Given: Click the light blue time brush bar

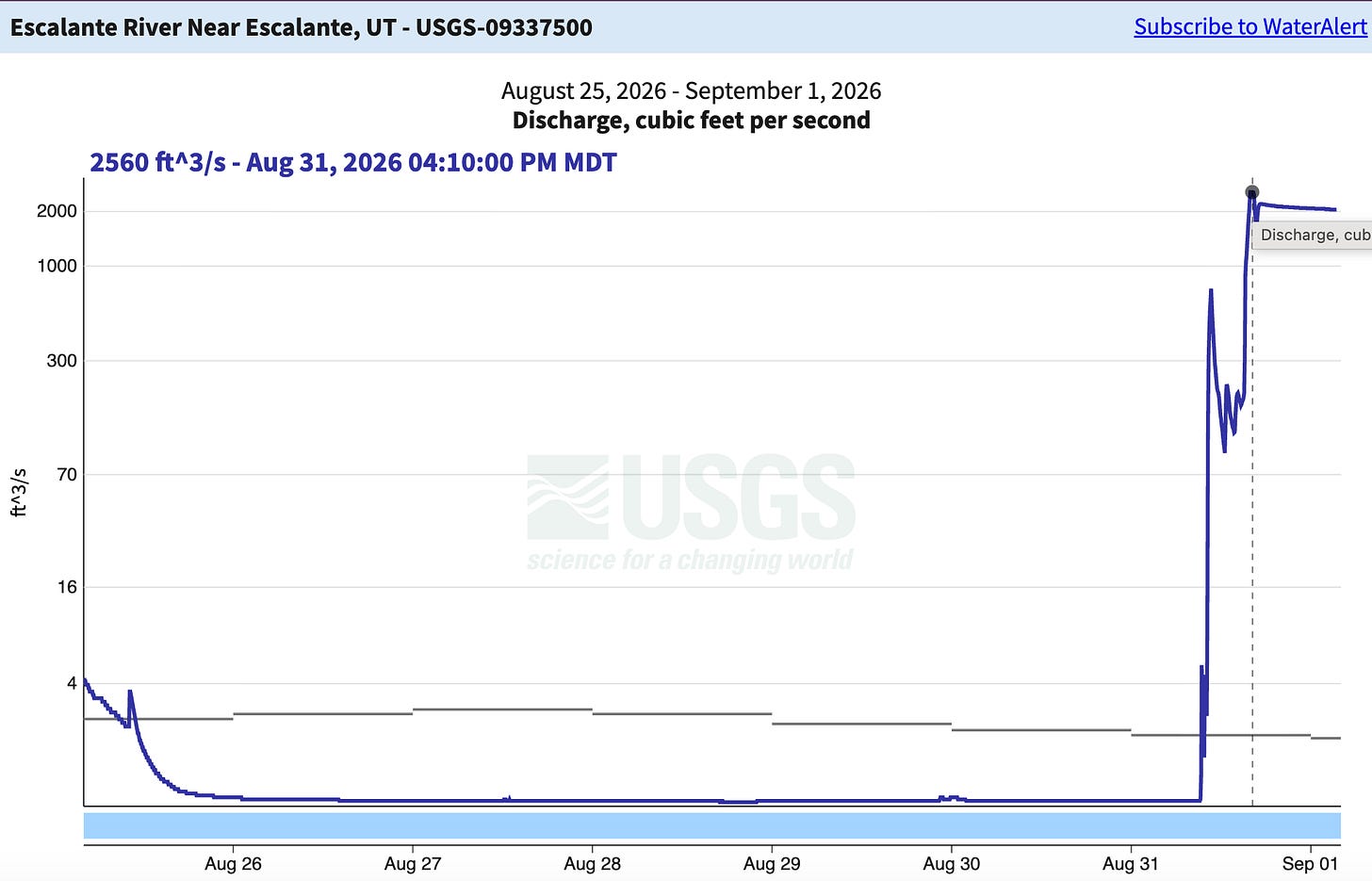Looking at the screenshot, I should coord(712,825).
